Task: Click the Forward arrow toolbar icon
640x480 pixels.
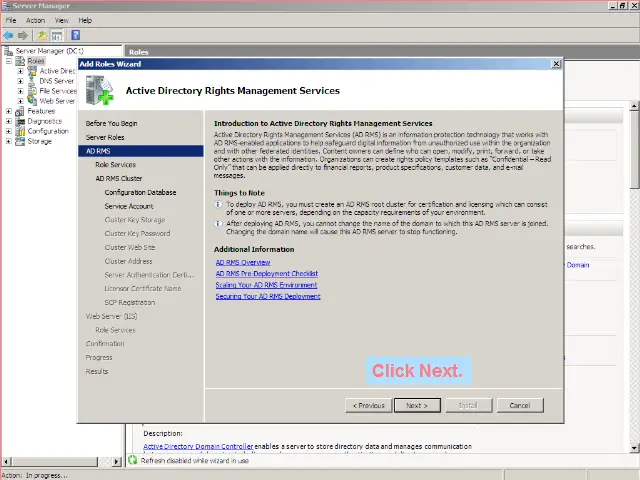Action: 23,36
